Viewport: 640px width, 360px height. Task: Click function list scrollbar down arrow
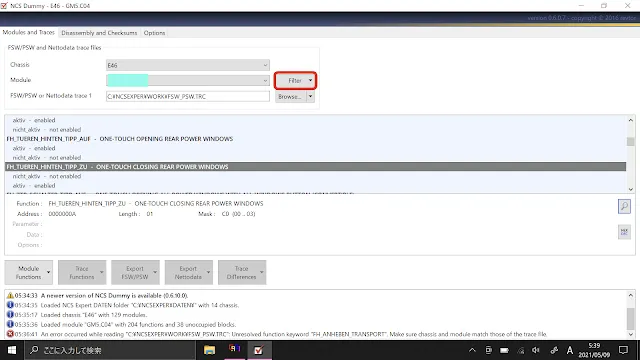point(631,189)
